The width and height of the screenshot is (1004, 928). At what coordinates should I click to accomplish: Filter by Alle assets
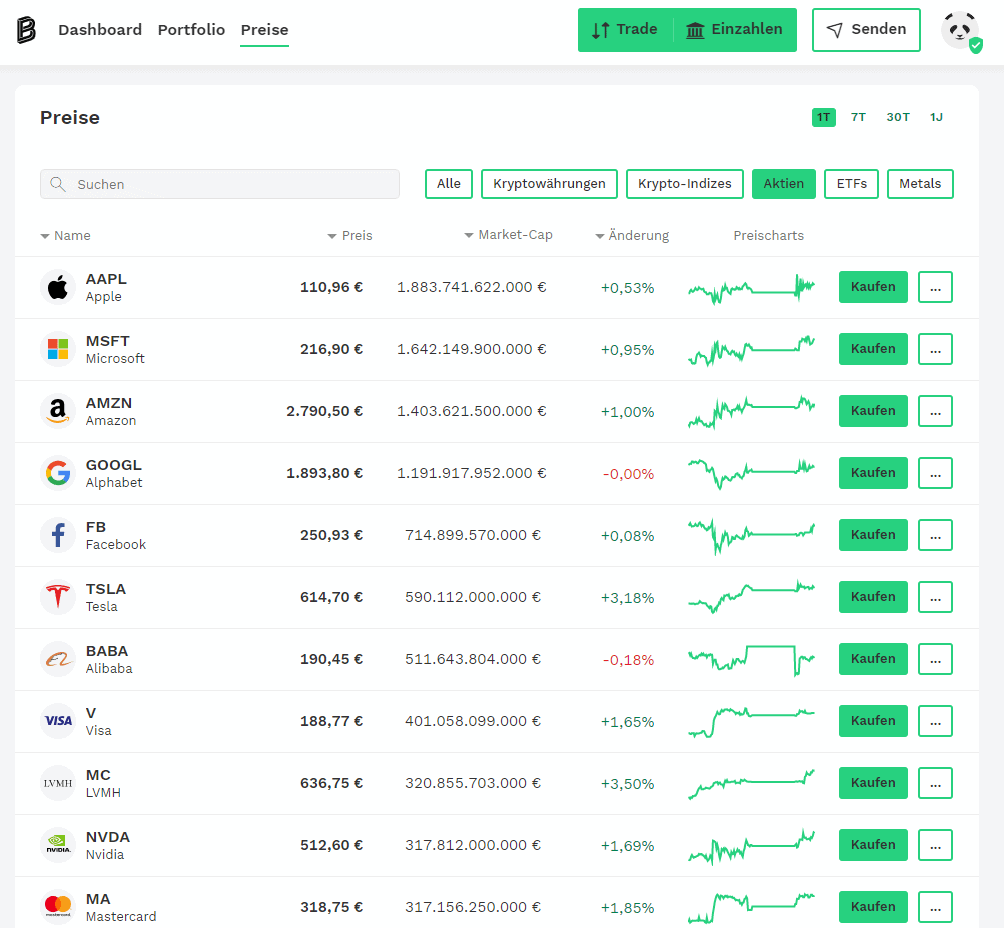click(449, 184)
